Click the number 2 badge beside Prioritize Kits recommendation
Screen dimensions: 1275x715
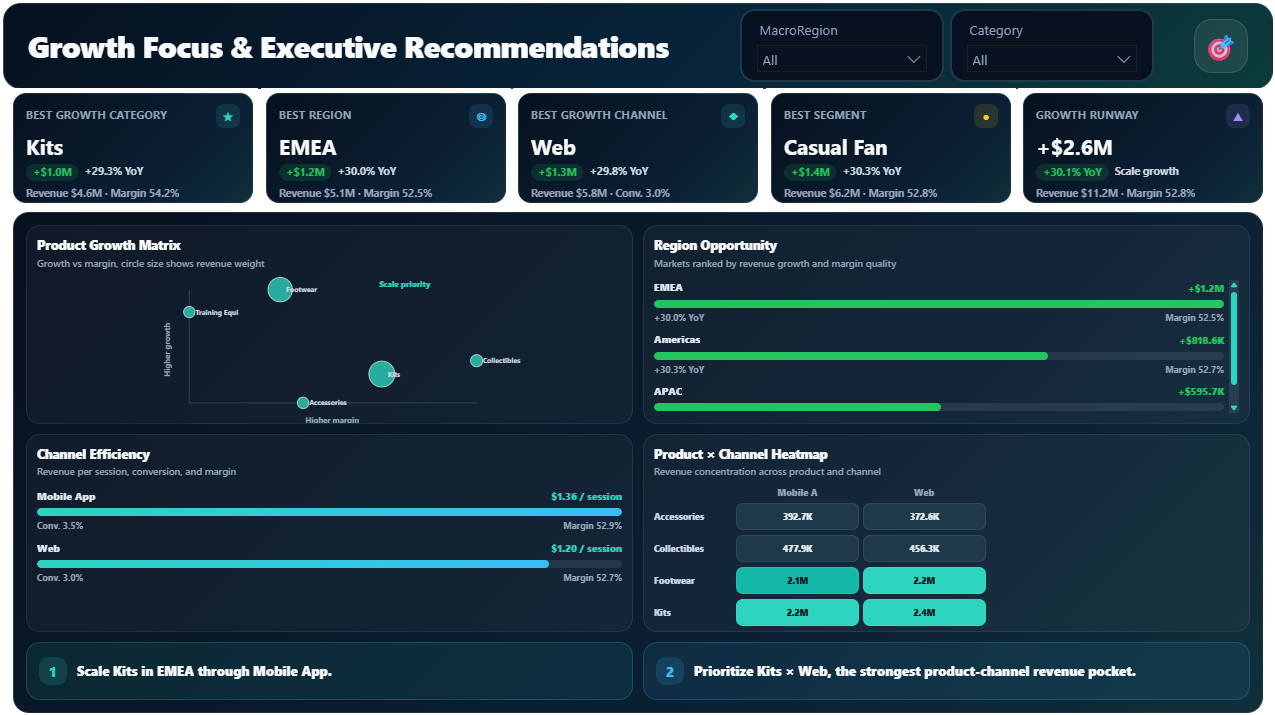[670, 671]
